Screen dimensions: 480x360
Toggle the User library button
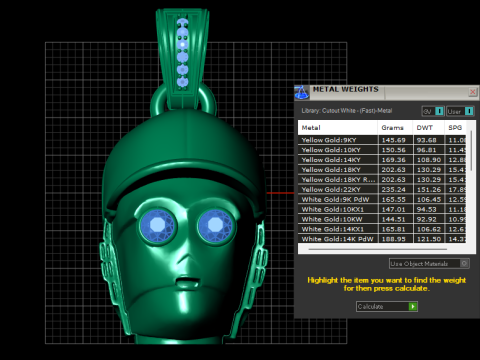click(x=460, y=111)
